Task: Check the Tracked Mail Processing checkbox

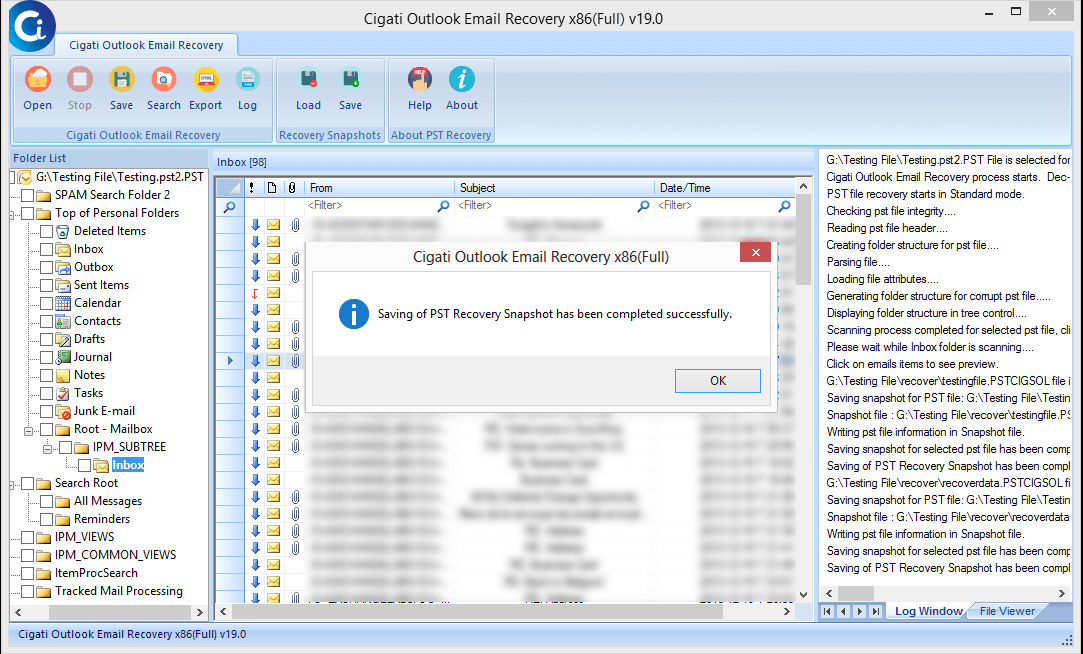Action: coord(28,591)
